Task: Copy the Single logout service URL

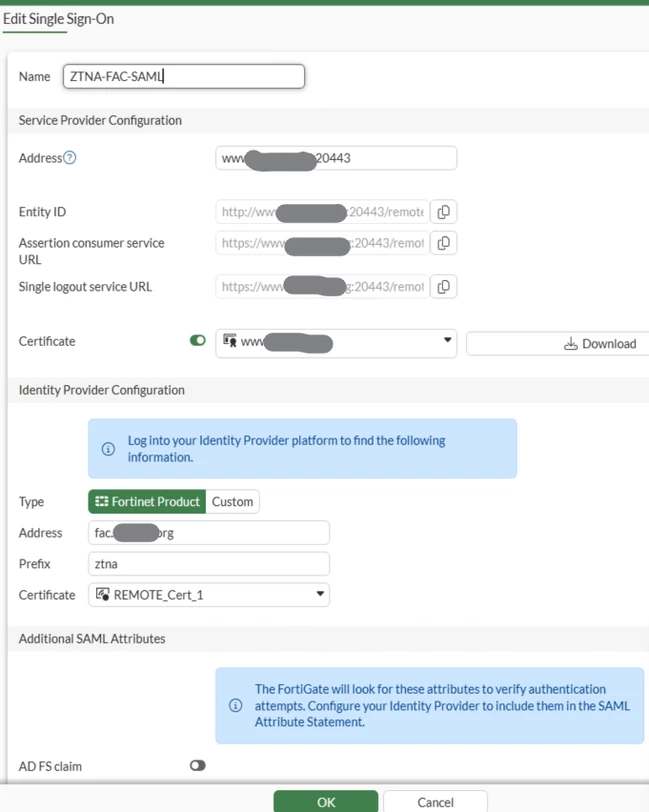Action: (443, 286)
